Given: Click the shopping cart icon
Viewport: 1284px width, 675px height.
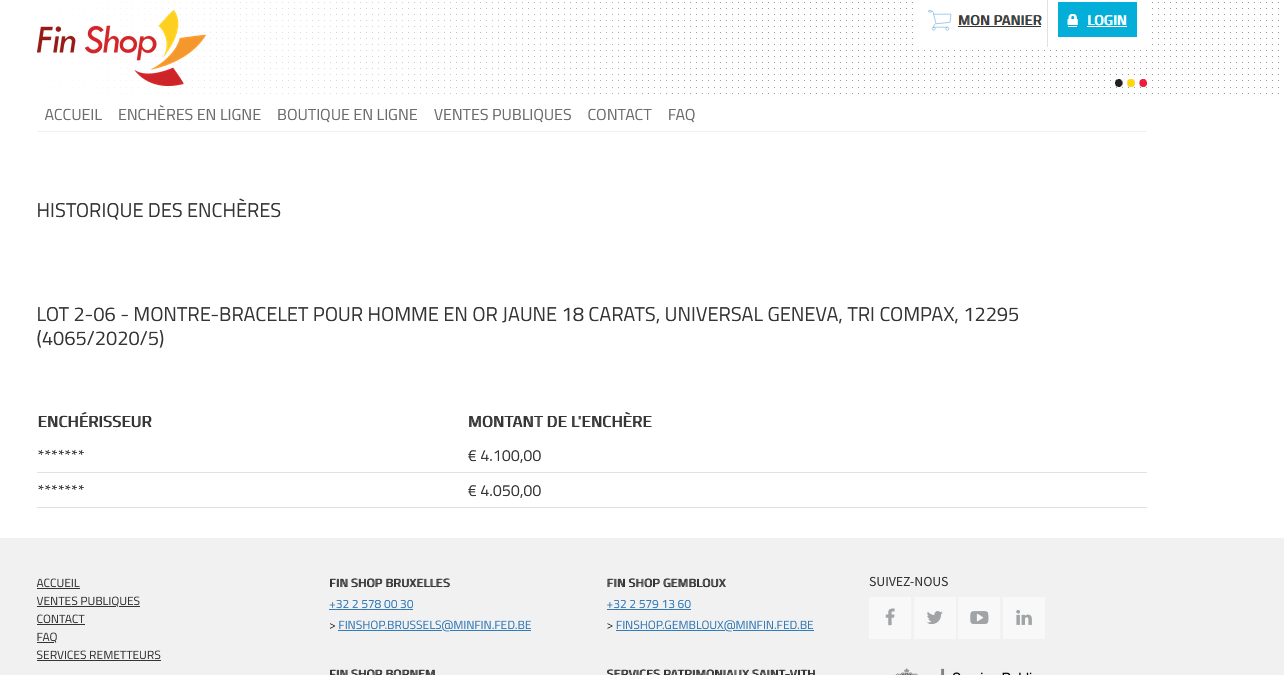Looking at the screenshot, I should point(939,20).
